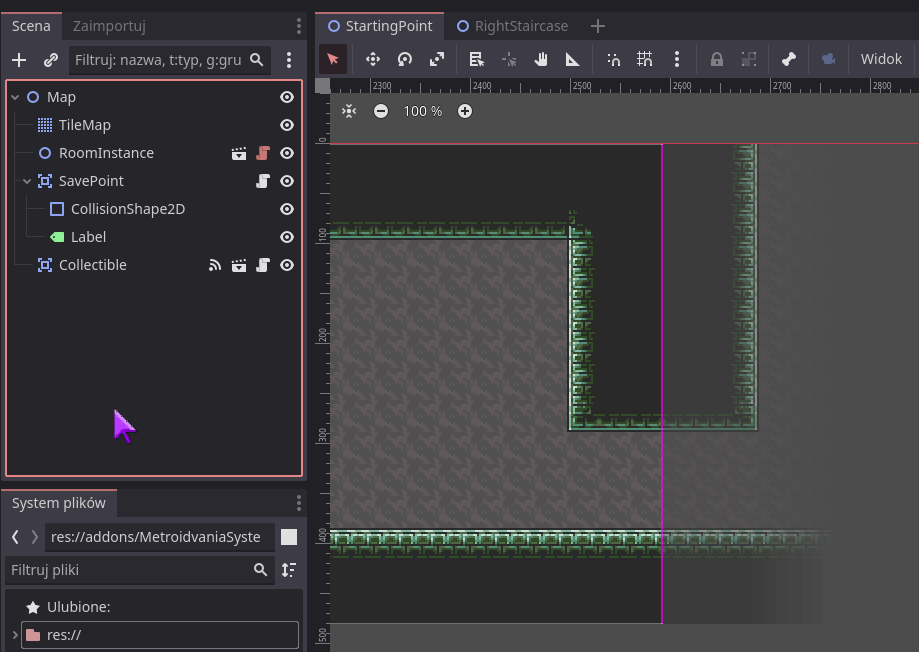The width and height of the screenshot is (919, 652).
Task: Click the 100 % zoom reset button
Action: [x=422, y=111]
